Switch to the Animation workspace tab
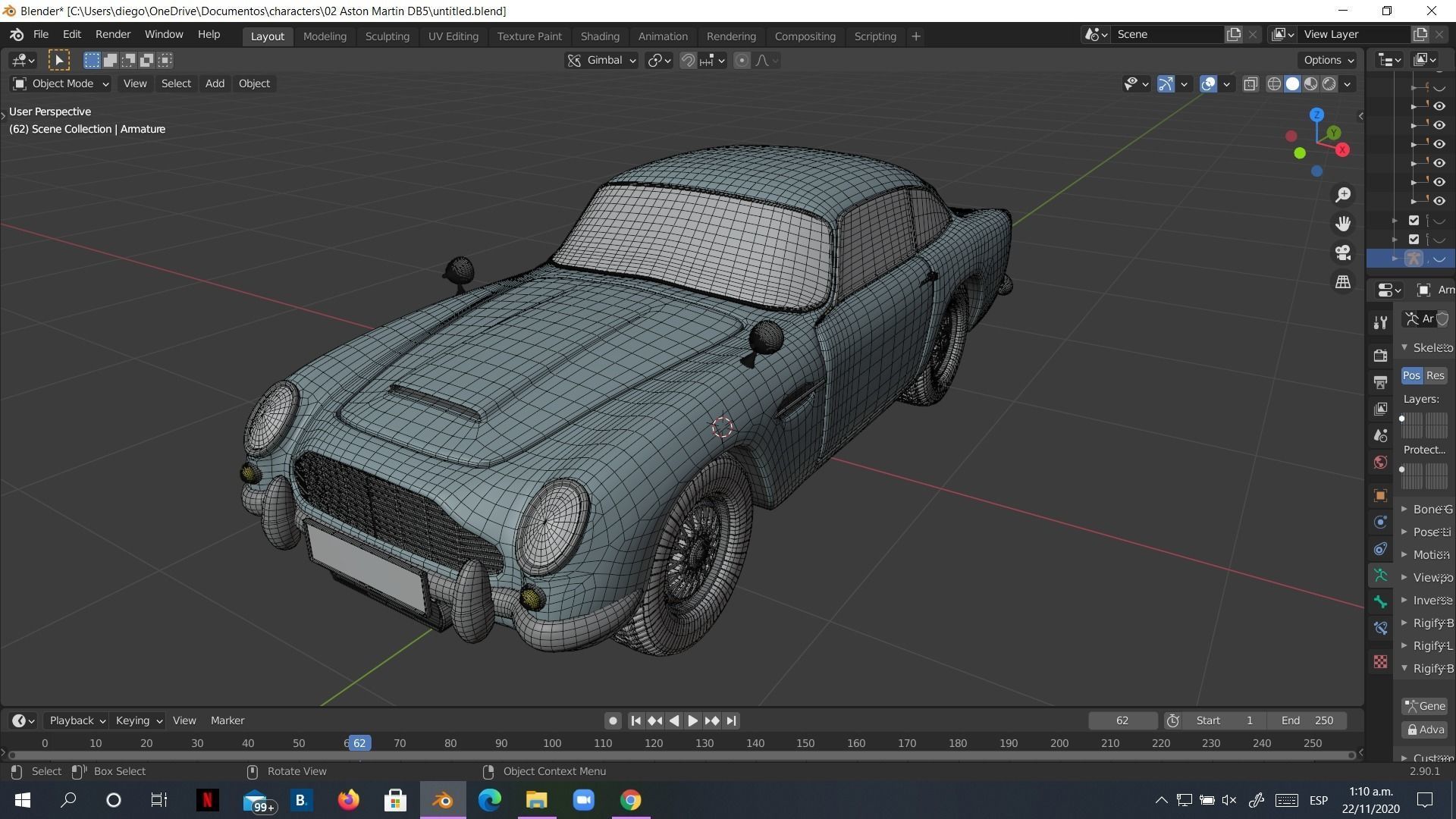 663,36
